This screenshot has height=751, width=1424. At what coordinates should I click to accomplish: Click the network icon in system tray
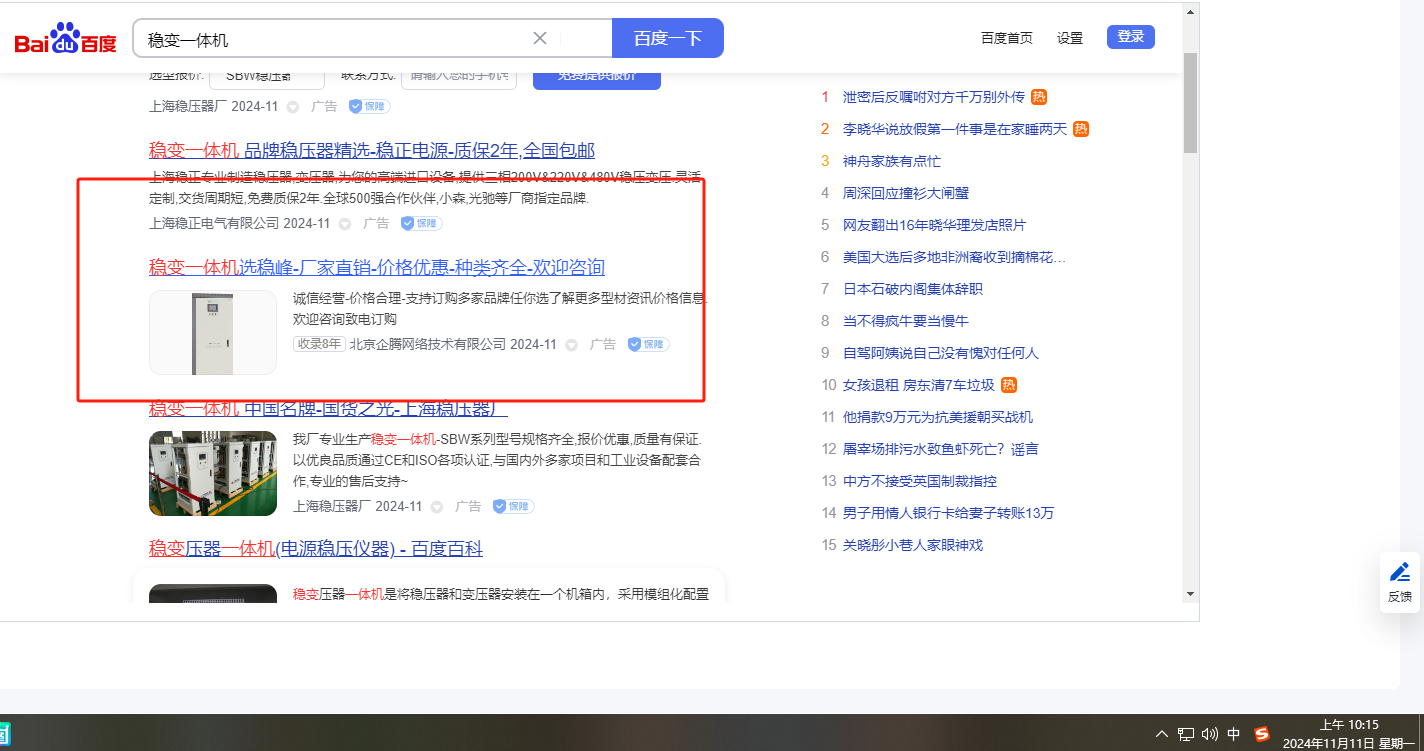point(1186,734)
